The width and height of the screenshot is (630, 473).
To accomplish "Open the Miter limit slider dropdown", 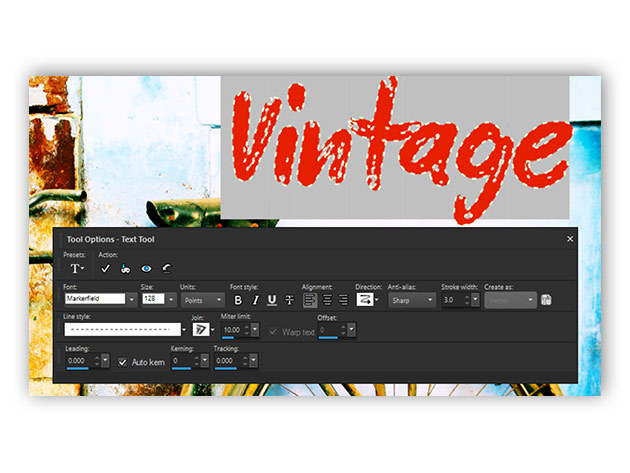I will coord(255,330).
